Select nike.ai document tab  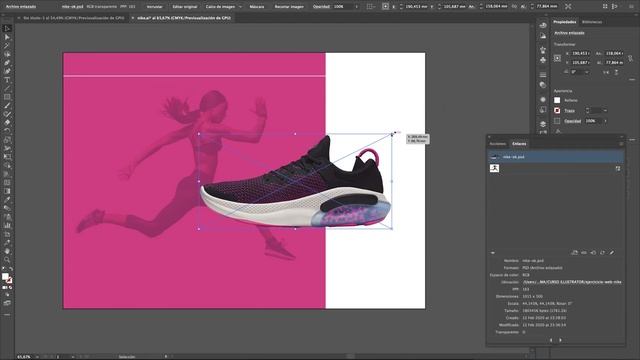click(x=184, y=18)
